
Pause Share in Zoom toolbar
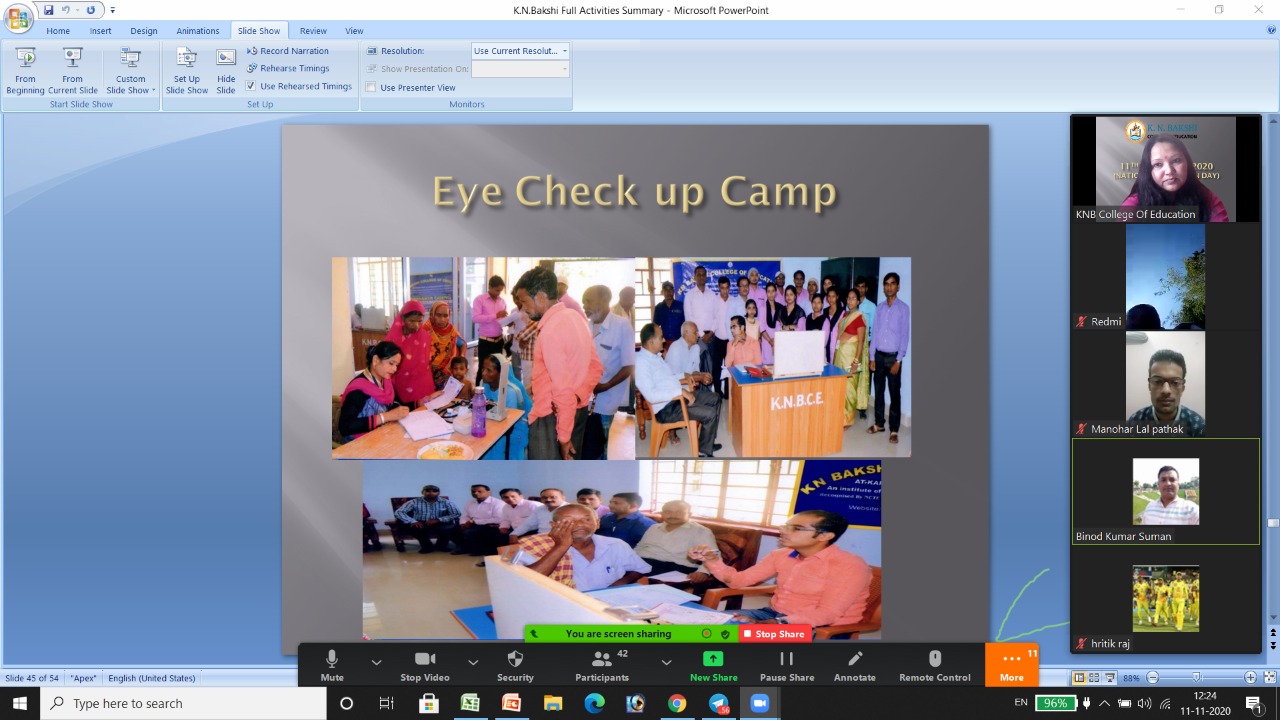tap(787, 665)
